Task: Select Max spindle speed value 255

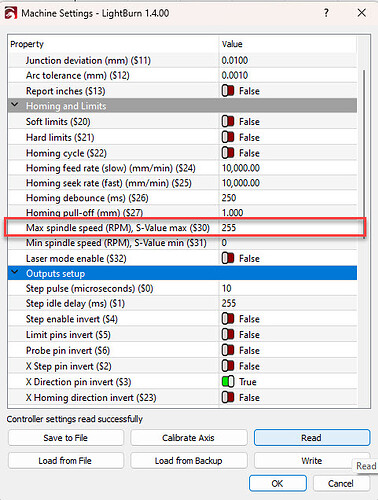Action: tap(229, 228)
